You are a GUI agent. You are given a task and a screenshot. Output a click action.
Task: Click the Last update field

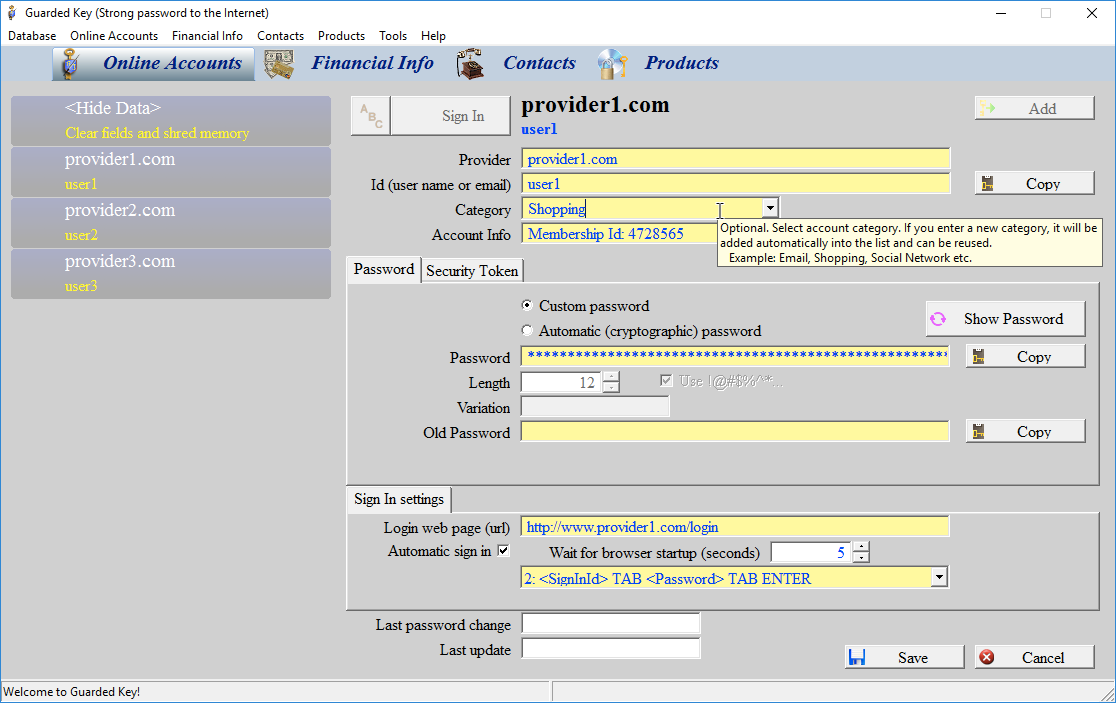(611, 649)
